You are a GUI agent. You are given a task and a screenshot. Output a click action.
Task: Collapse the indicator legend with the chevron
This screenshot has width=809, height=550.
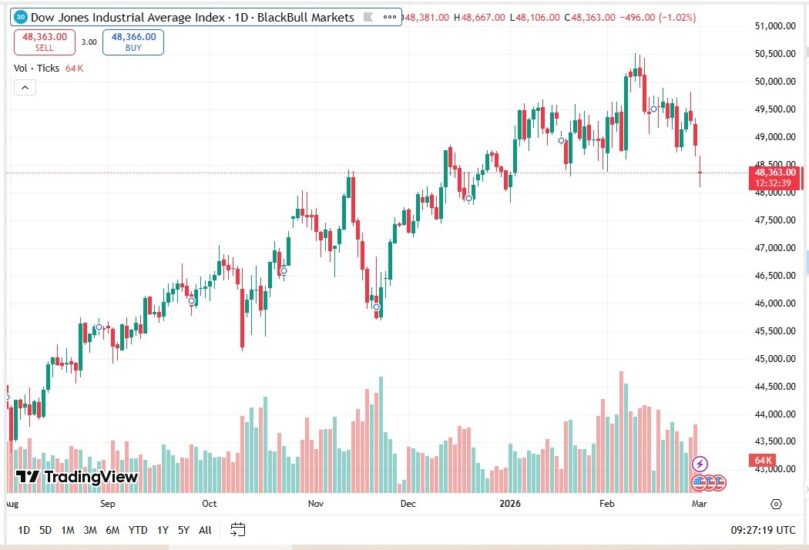pos(25,88)
